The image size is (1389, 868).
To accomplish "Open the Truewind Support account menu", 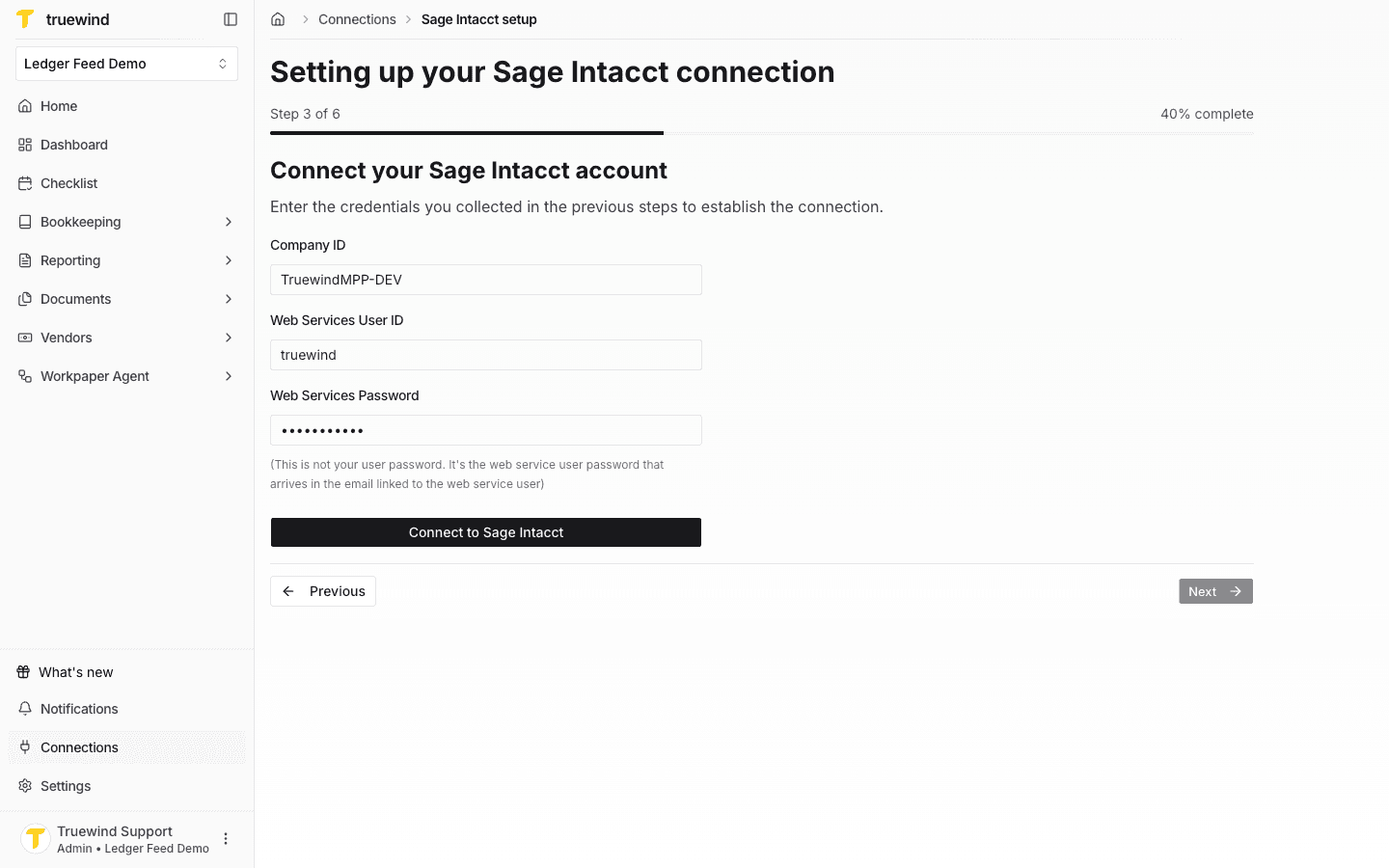I will (226, 838).
